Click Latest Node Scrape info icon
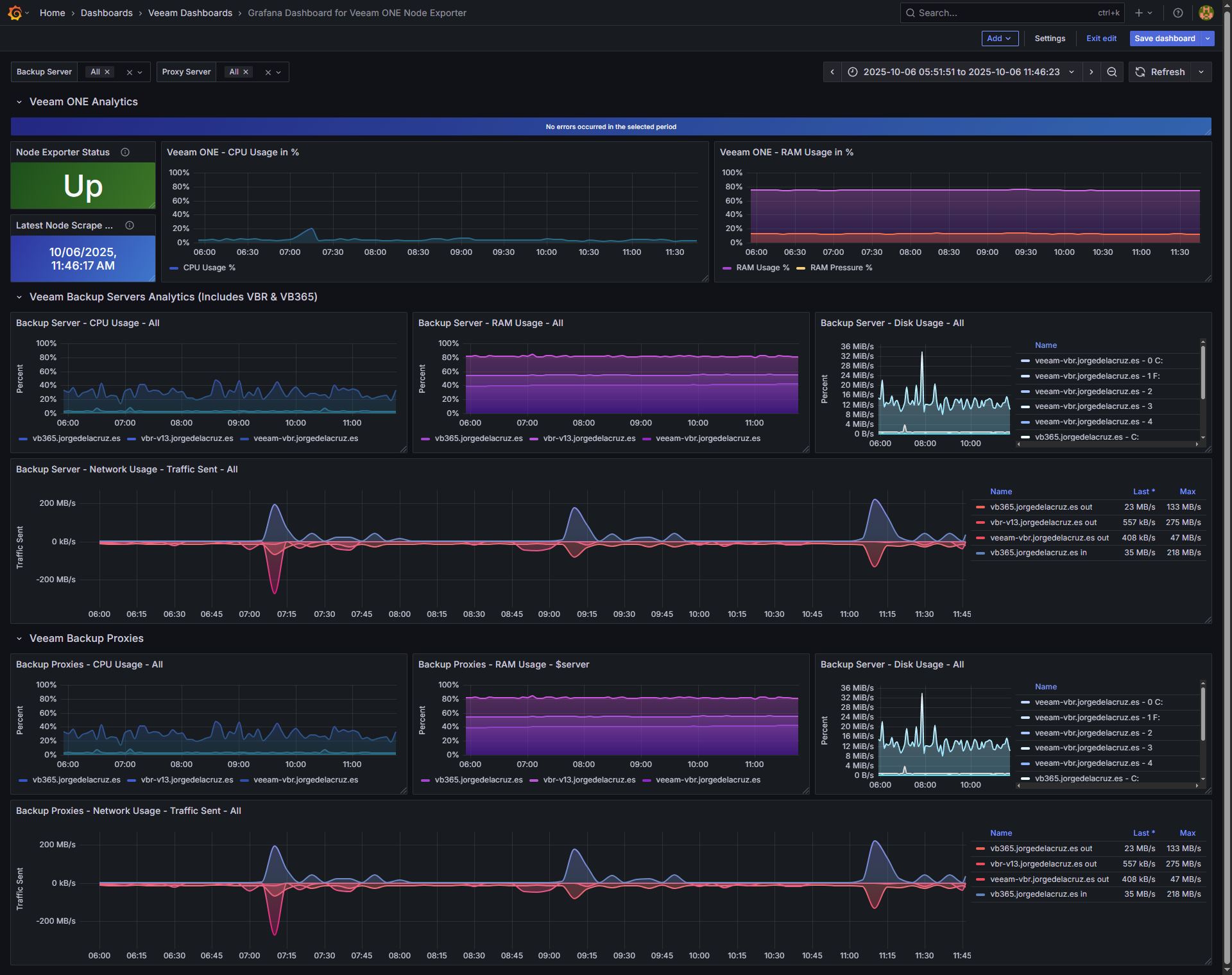This screenshot has width=1232, height=975. 130,225
